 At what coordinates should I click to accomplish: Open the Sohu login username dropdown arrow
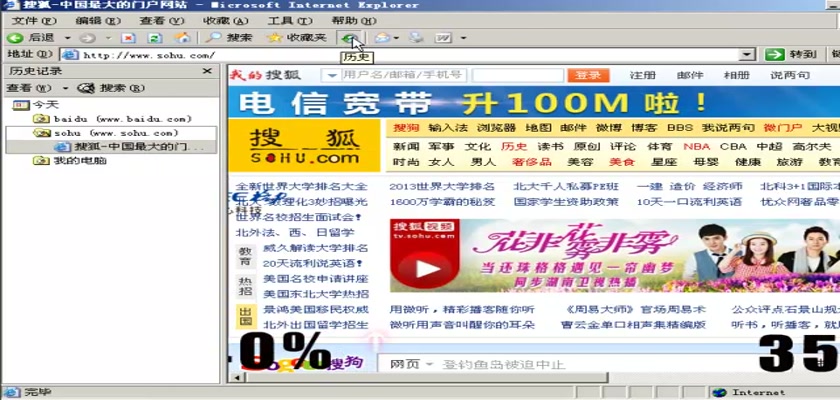point(332,76)
